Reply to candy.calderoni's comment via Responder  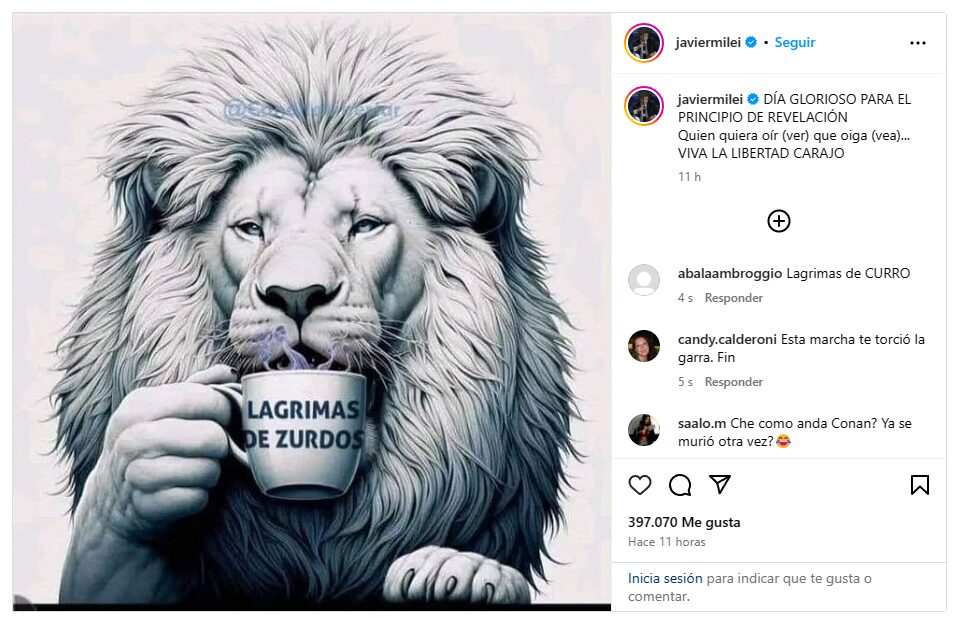click(x=733, y=382)
